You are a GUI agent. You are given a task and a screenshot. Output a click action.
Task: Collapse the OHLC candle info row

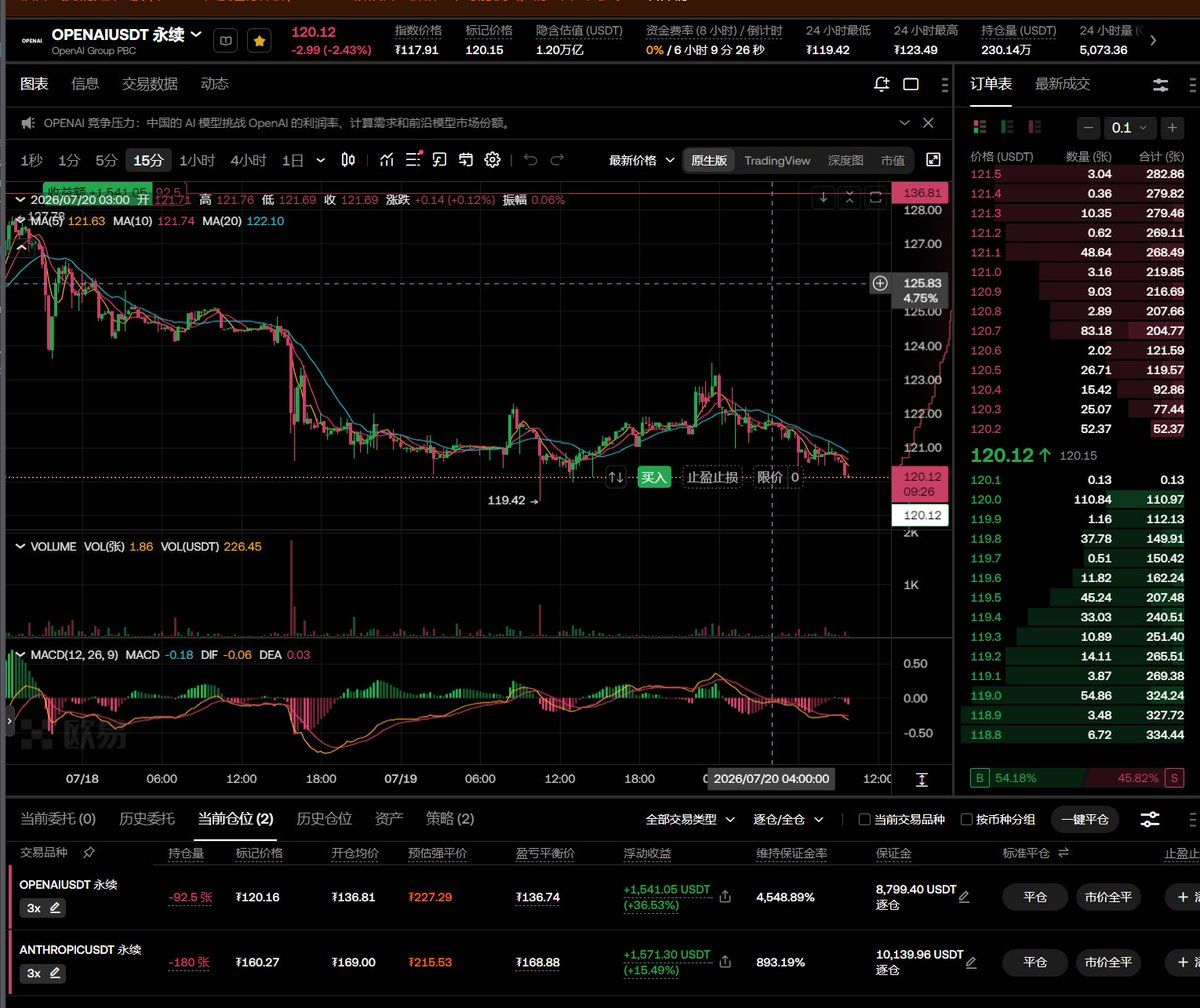click(x=20, y=200)
